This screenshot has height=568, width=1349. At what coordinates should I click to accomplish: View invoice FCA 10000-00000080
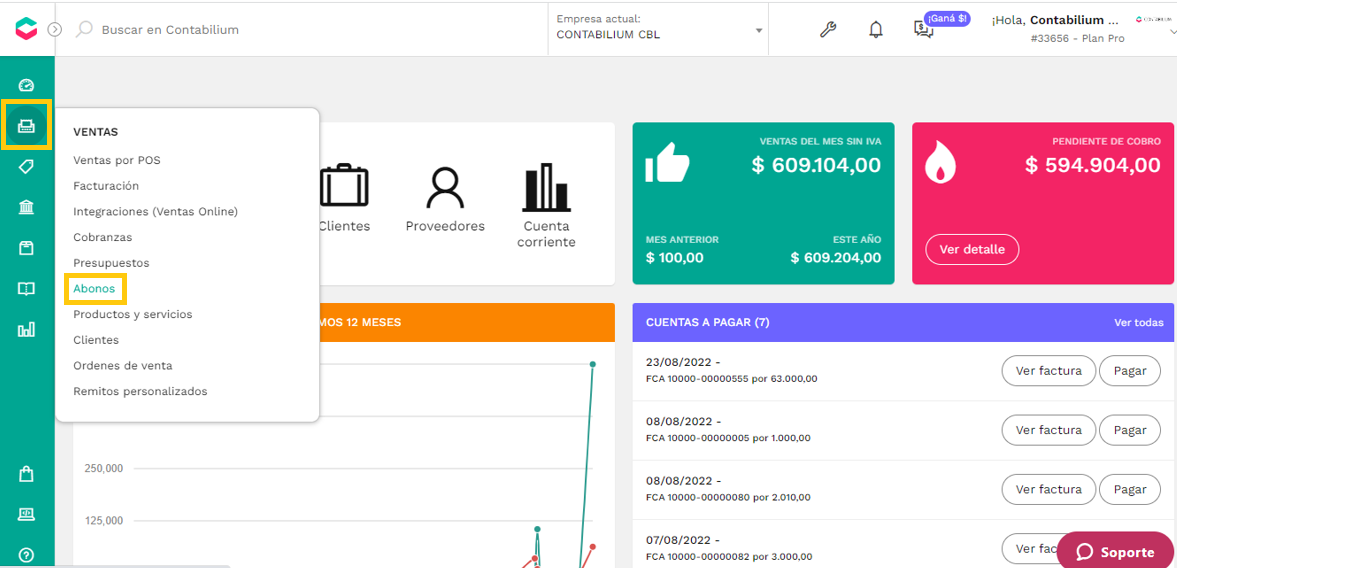pos(1048,489)
